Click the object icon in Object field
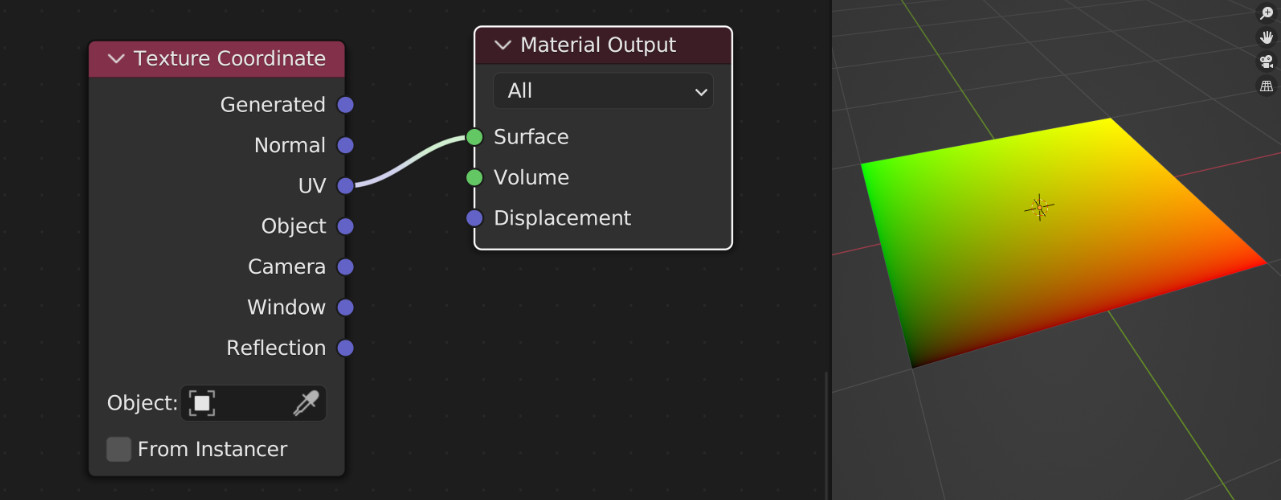This screenshot has height=500, width=1281. tap(202, 403)
